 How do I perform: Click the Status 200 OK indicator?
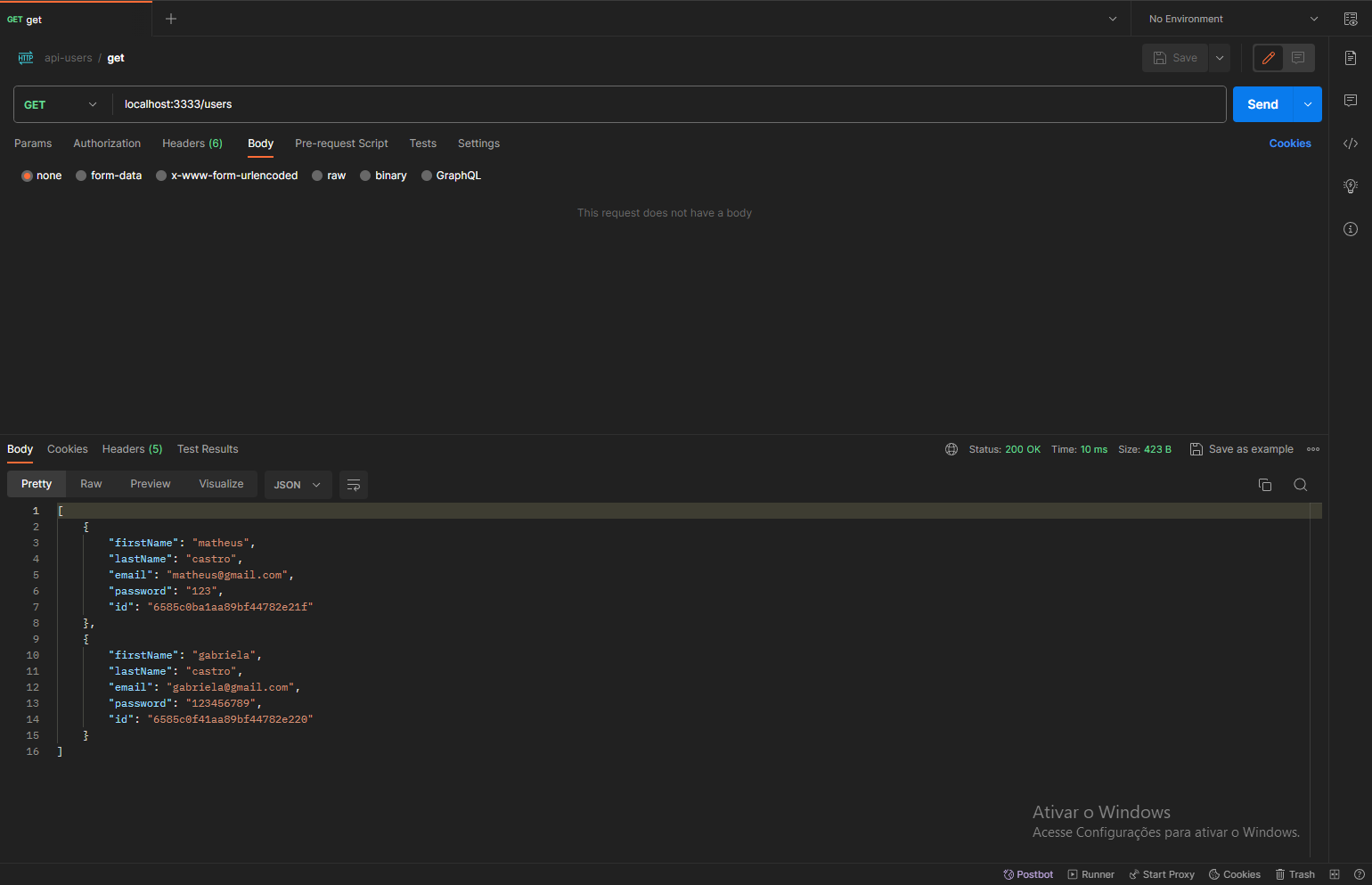1005,449
